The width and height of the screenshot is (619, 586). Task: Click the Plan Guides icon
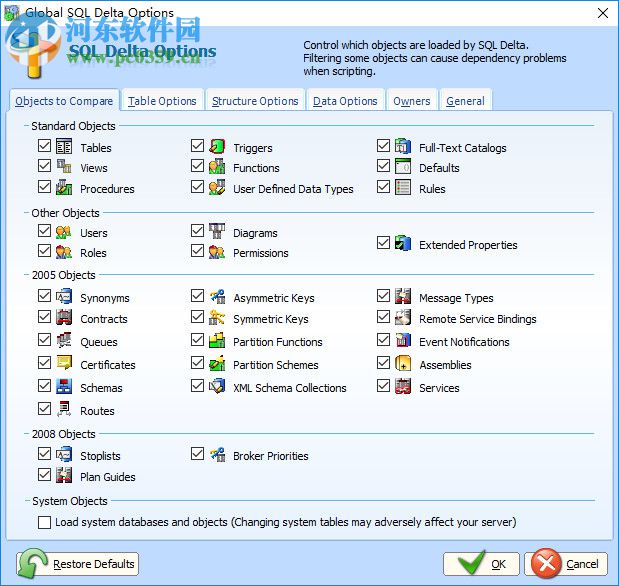pyautogui.click(x=64, y=475)
